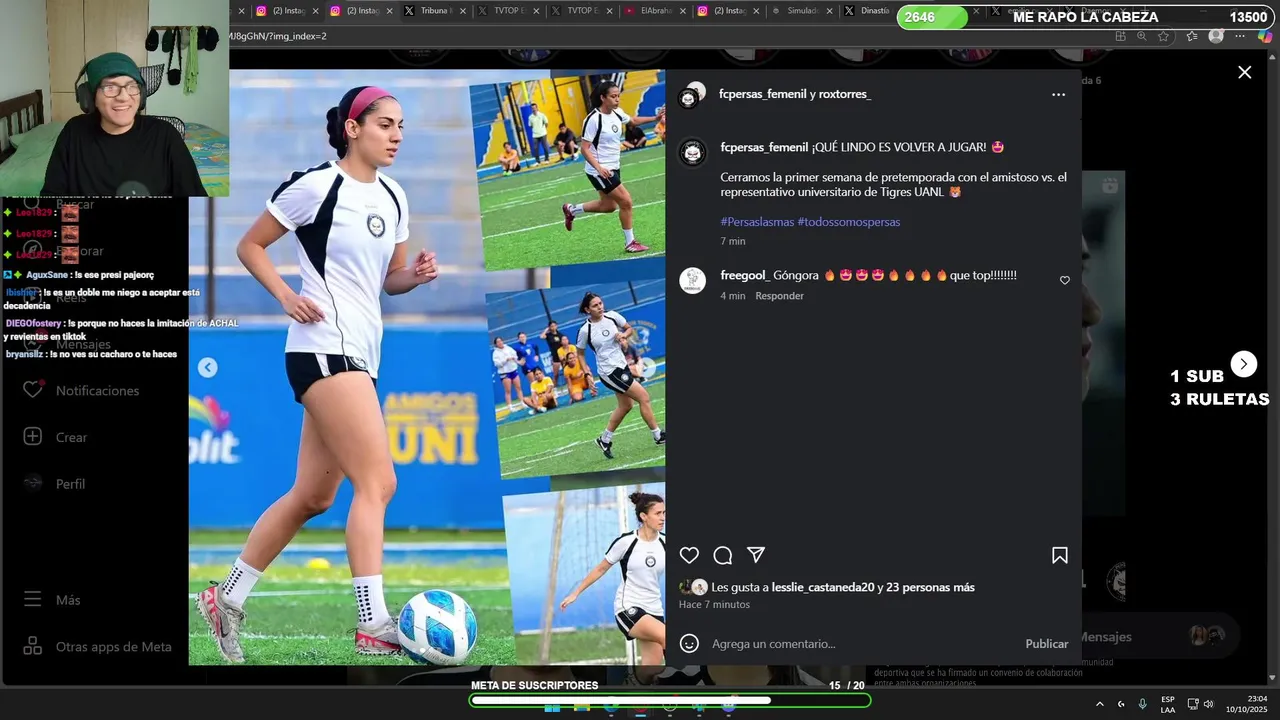The width and height of the screenshot is (1280, 720).
Task: Open the #Persaslasmas hashtag
Action: [x=757, y=222]
